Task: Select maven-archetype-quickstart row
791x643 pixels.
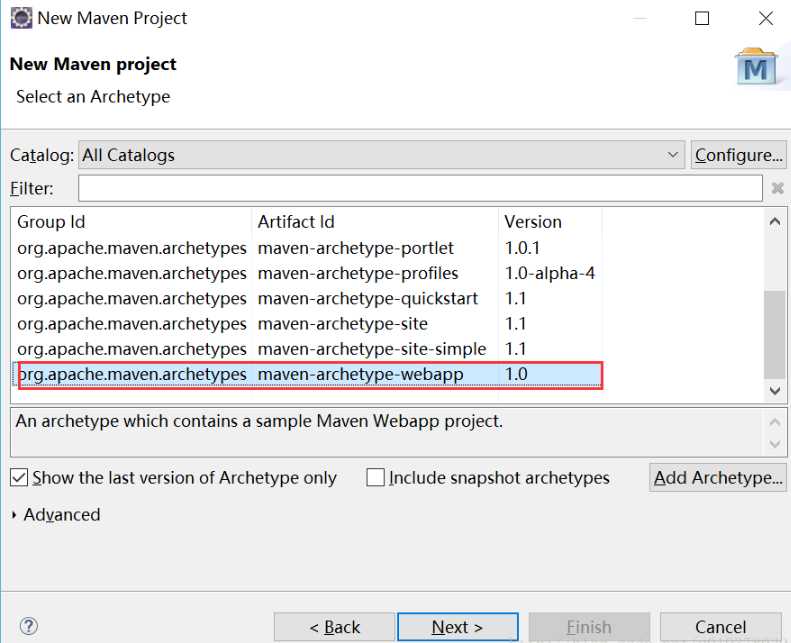Action: point(307,298)
